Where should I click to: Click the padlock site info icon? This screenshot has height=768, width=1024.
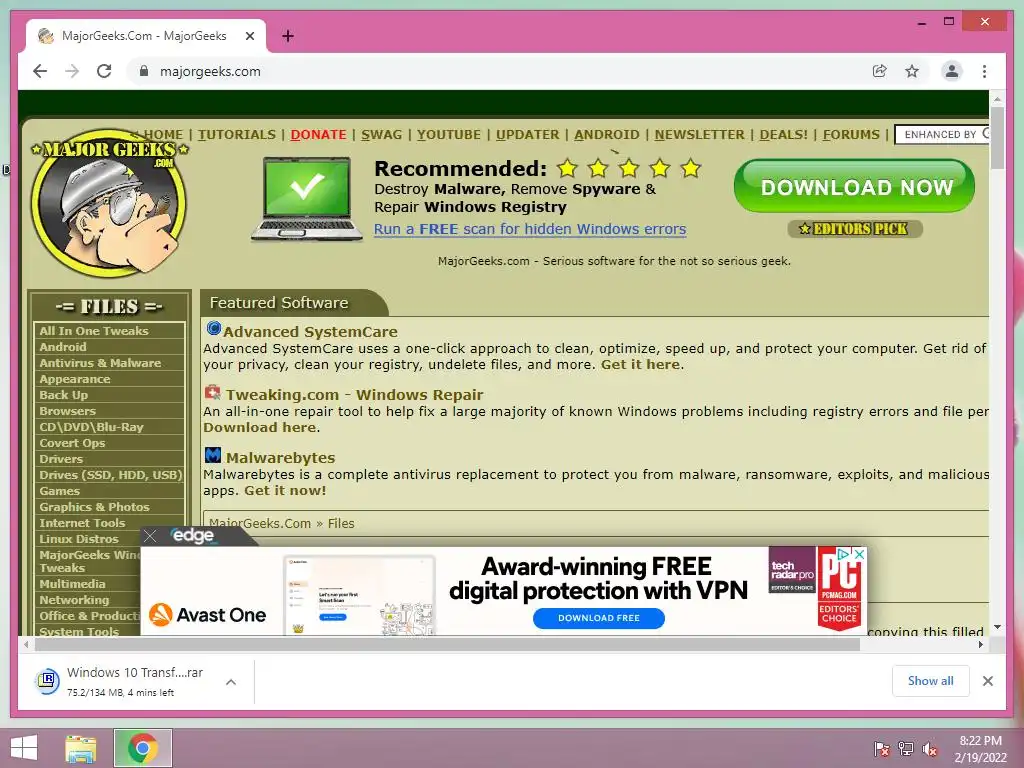(144, 71)
